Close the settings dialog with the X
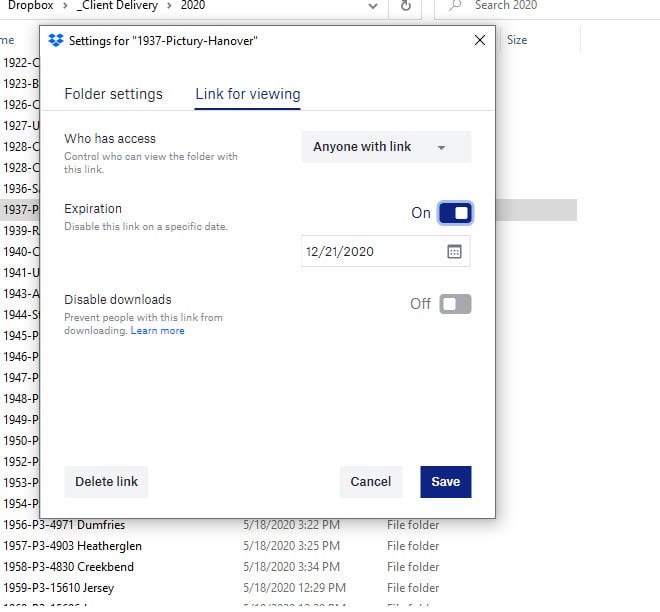 480,40
